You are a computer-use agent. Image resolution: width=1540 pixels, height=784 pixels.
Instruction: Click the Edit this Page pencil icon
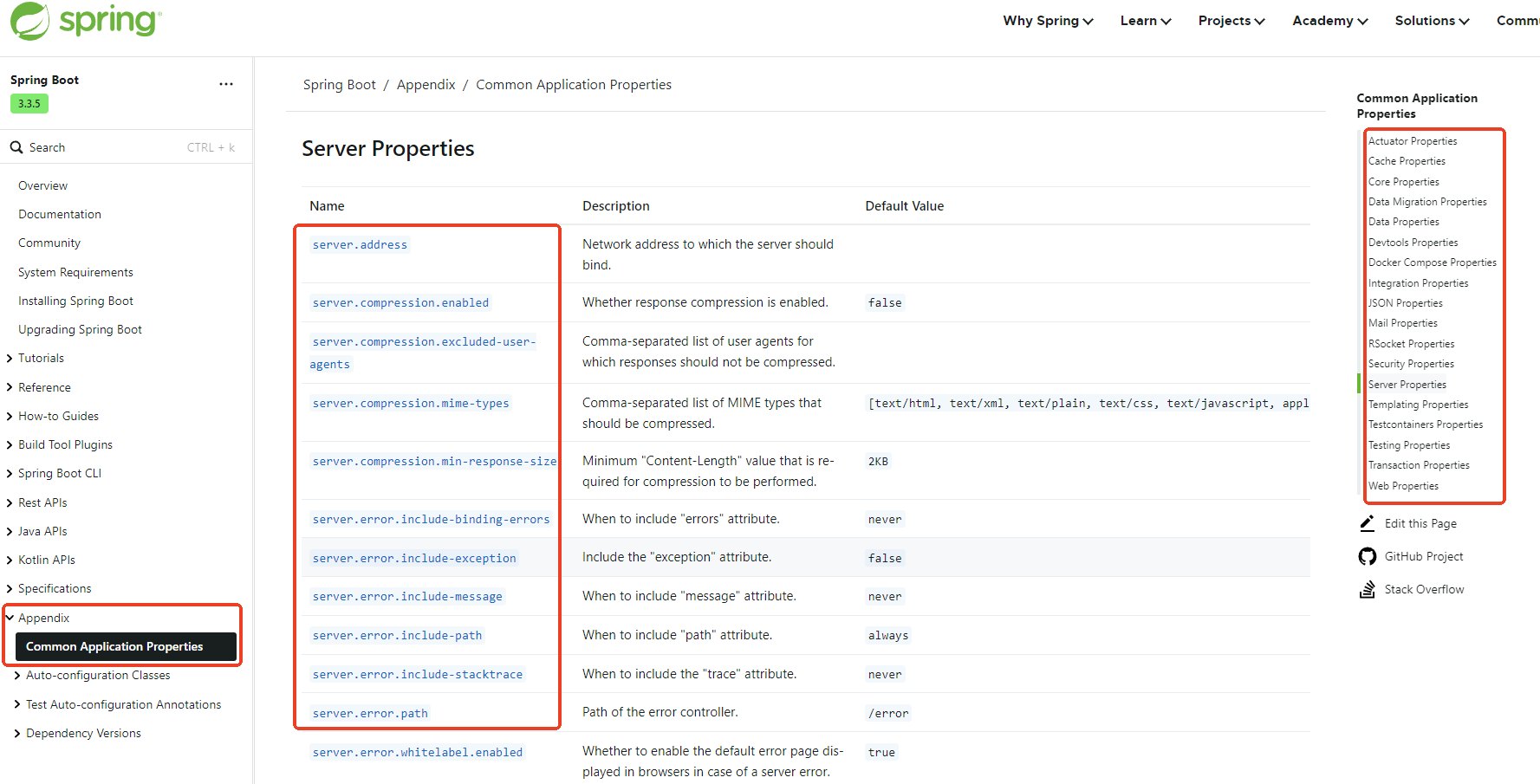(1367, 523)
